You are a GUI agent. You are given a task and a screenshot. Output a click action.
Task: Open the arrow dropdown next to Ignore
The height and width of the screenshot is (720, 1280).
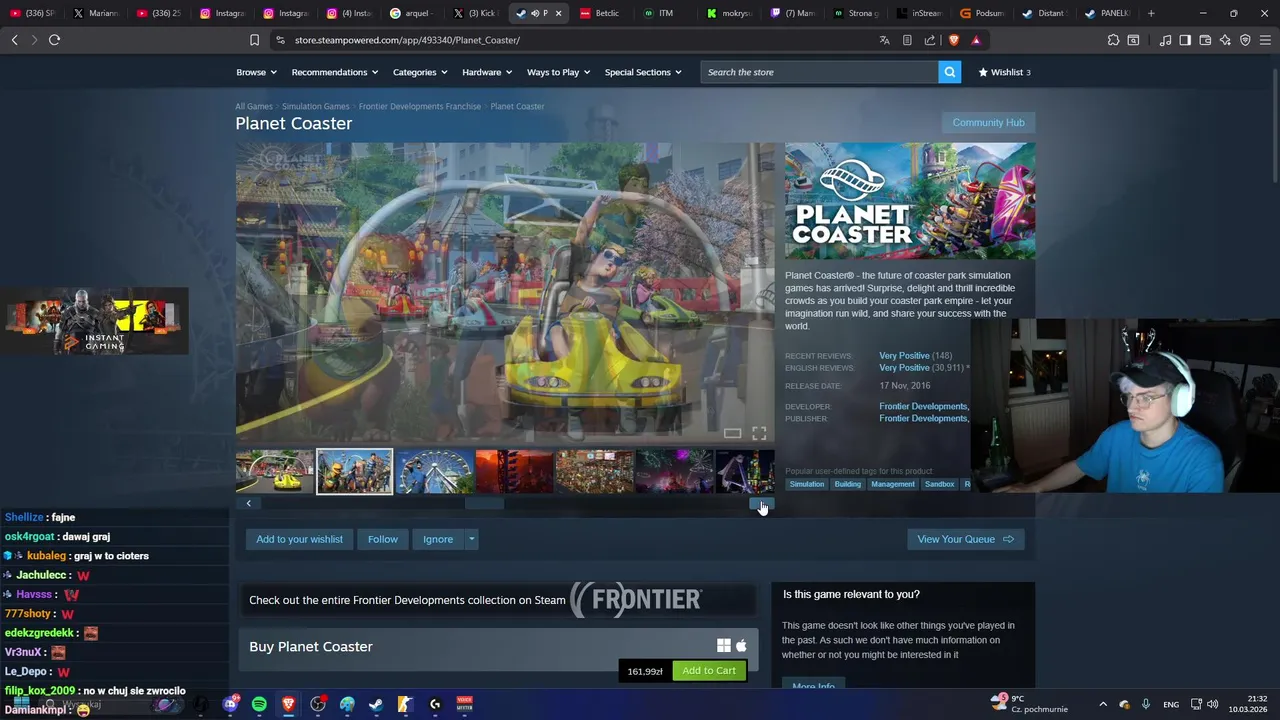point(471,539)
